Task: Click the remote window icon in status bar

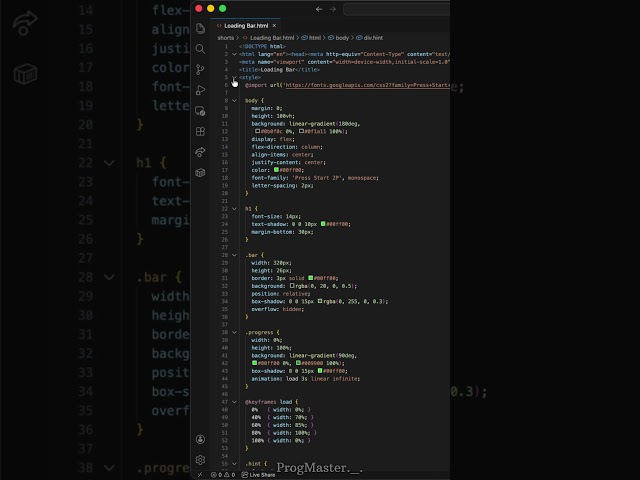Action: click(200, 475)
